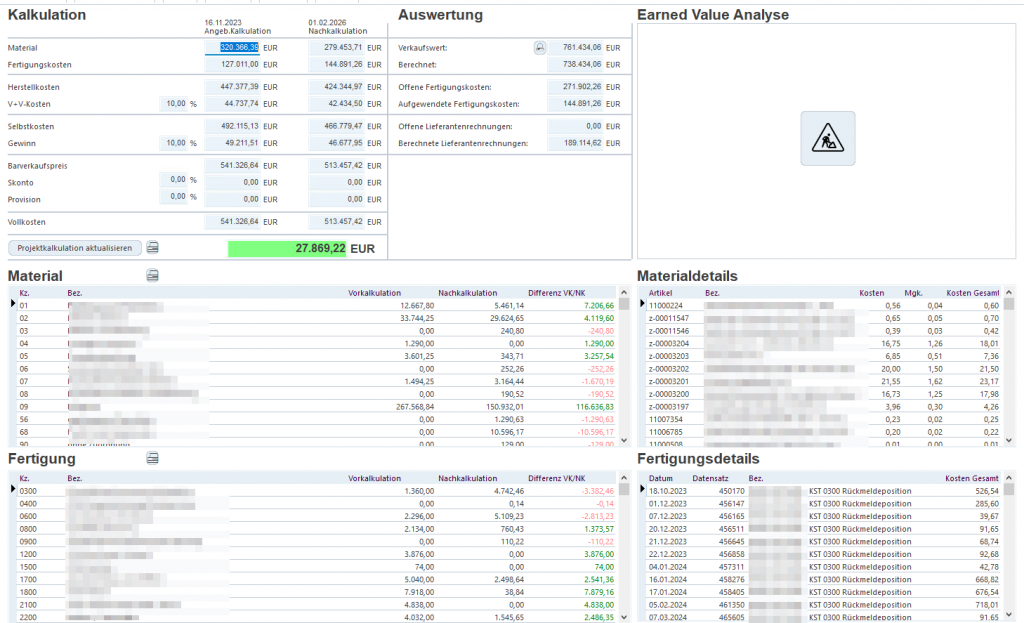Click the printer icon next to the Material heading
The image size is (1024, 623).
click(x=152, y=274)
